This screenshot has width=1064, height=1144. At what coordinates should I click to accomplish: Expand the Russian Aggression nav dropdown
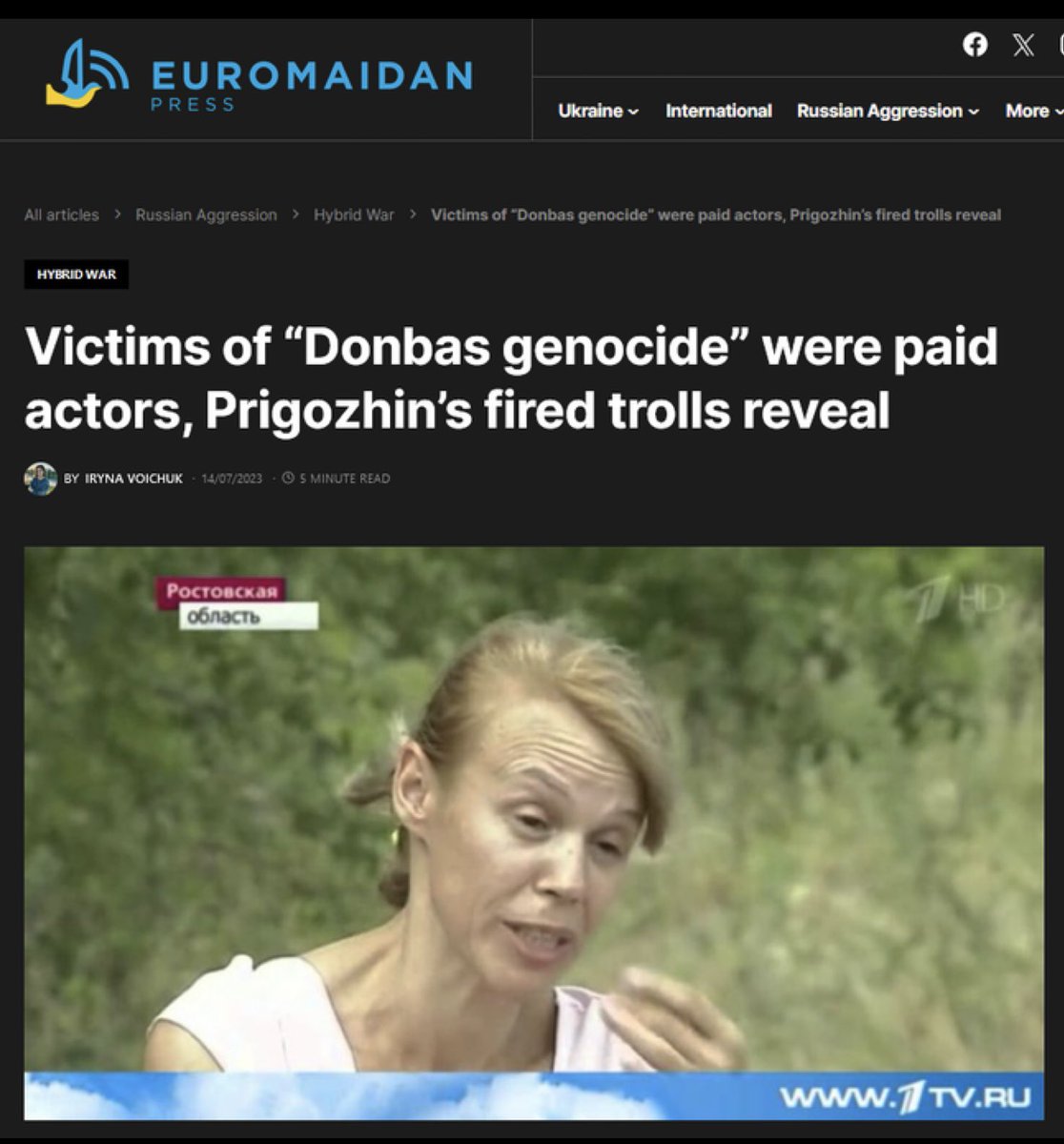point(888,111)
